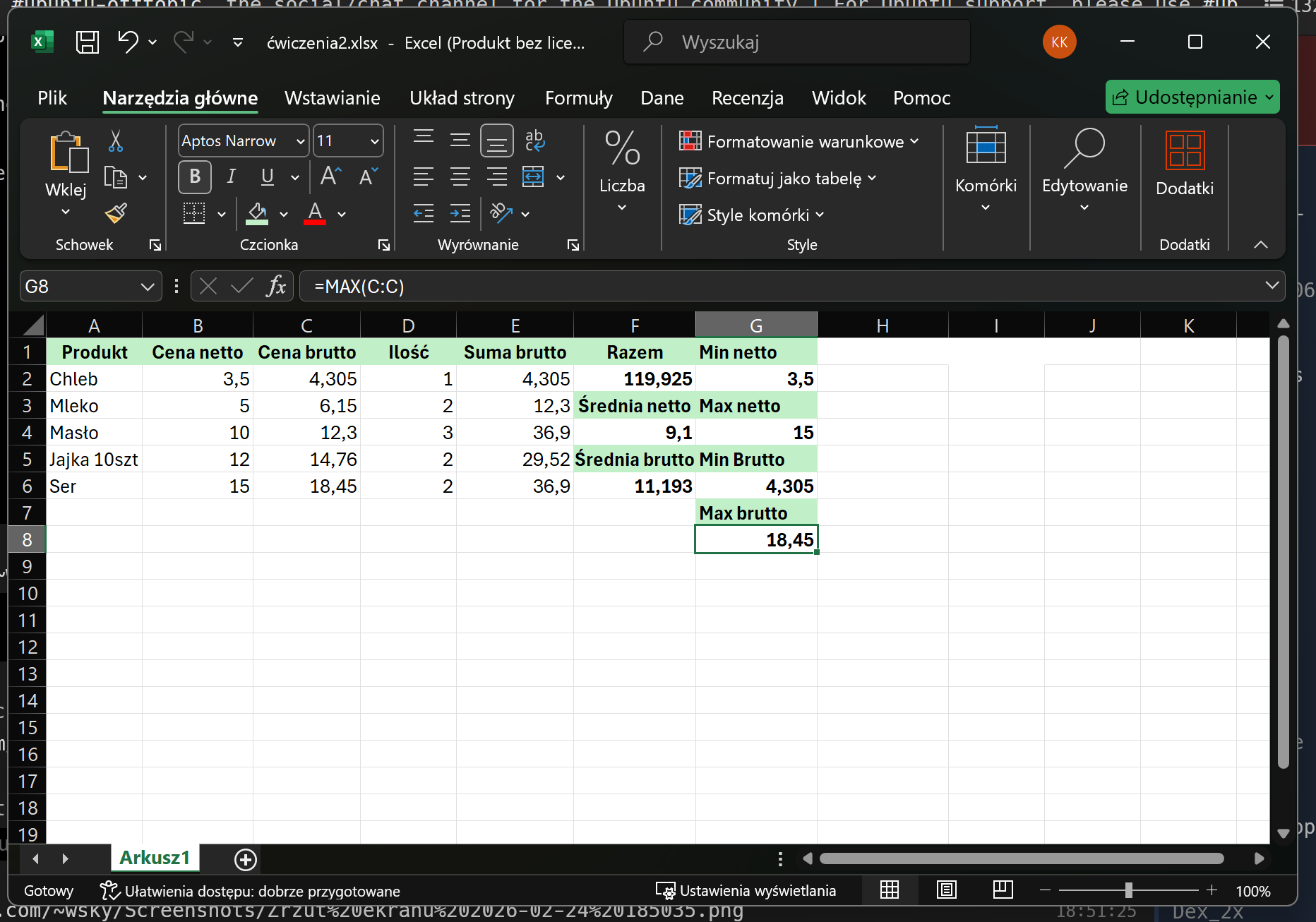Click the Wrap text icon
1316x922 pixels.
[x=535, y=140]
